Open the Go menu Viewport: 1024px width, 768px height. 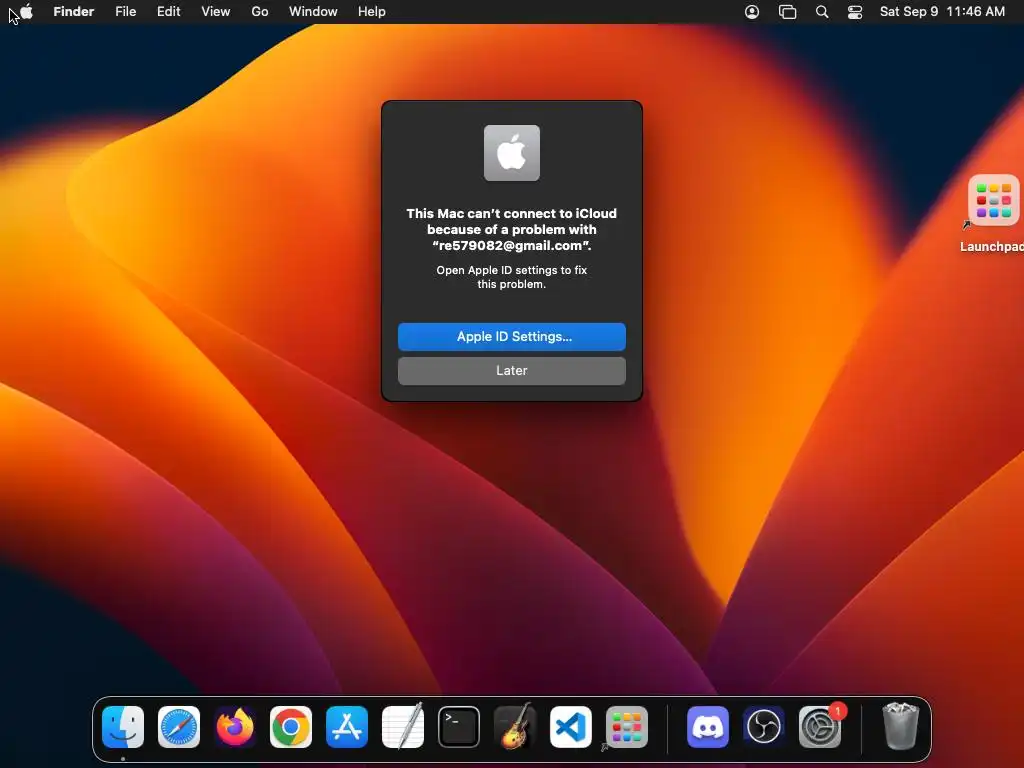[260, 11]
